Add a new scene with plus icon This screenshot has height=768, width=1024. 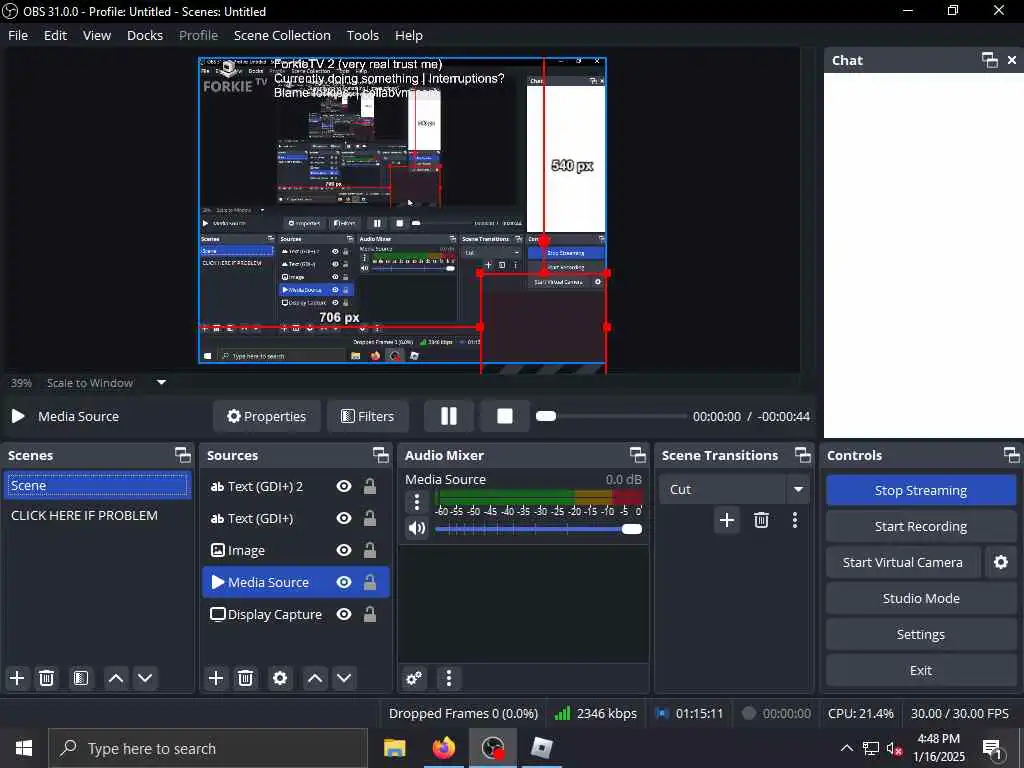click(x=17, y=678)
